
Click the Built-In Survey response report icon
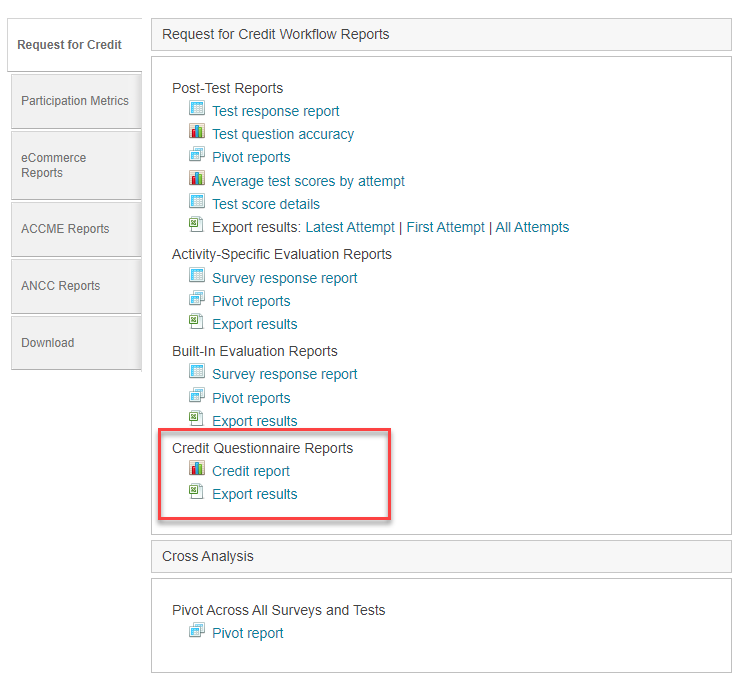(197, 371)
